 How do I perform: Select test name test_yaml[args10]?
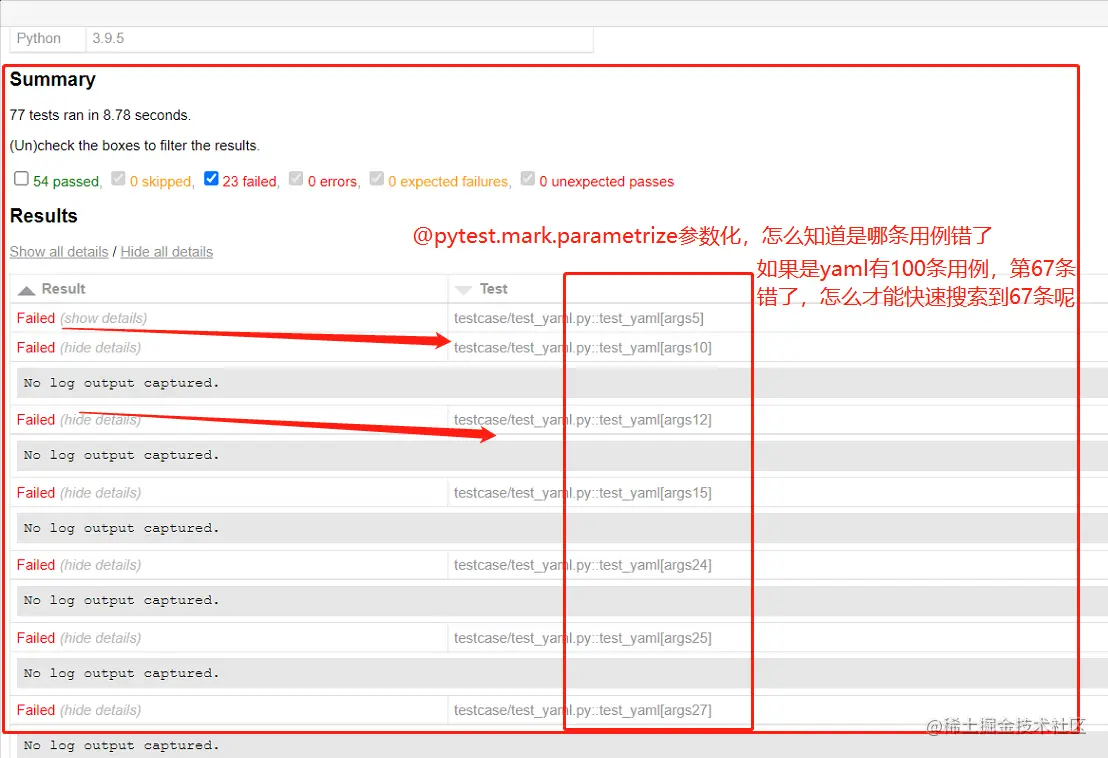tap(582, 348)
